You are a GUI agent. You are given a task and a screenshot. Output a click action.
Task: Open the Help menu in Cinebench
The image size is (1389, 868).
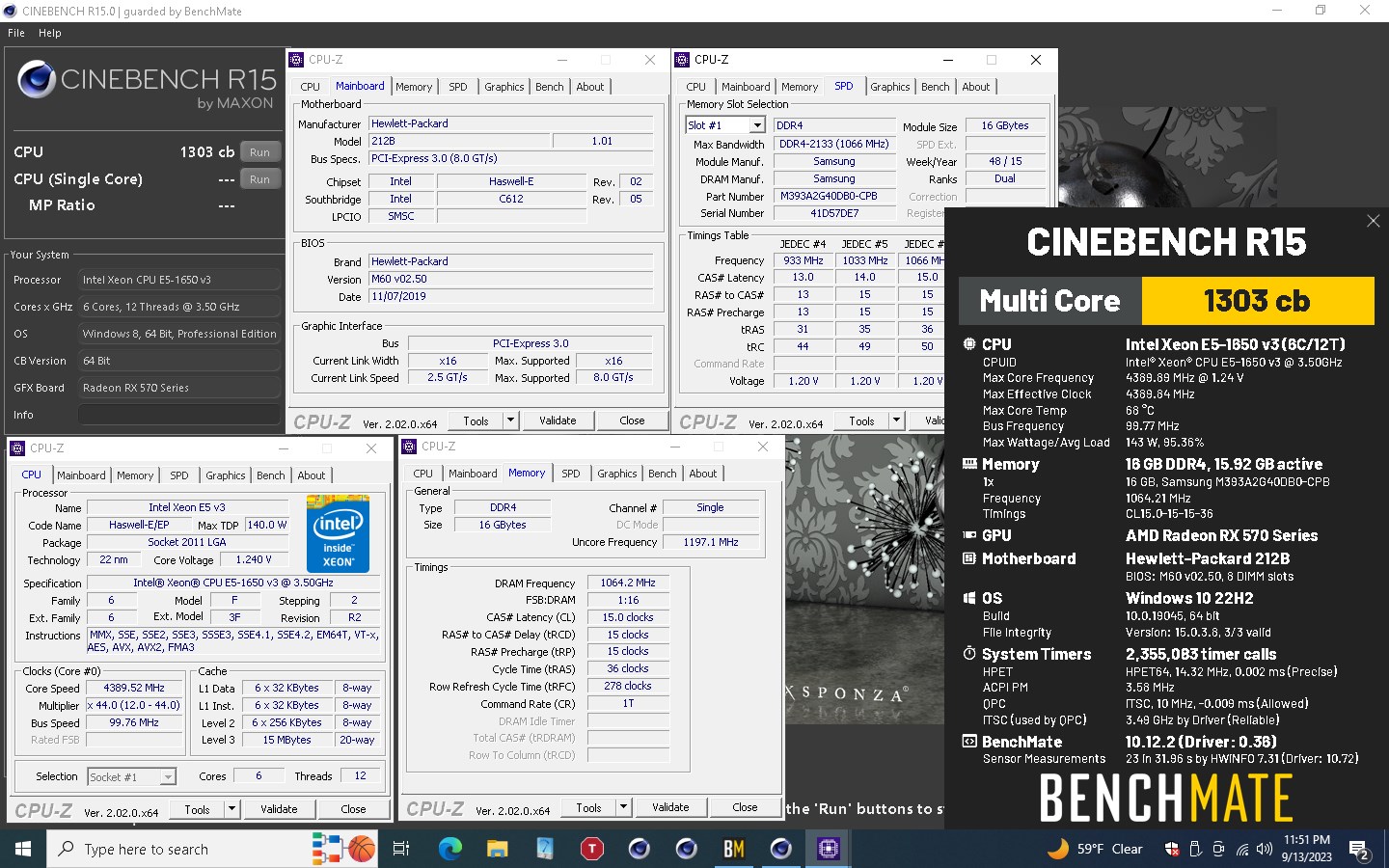pyautogui.click(x=50, y=33)
